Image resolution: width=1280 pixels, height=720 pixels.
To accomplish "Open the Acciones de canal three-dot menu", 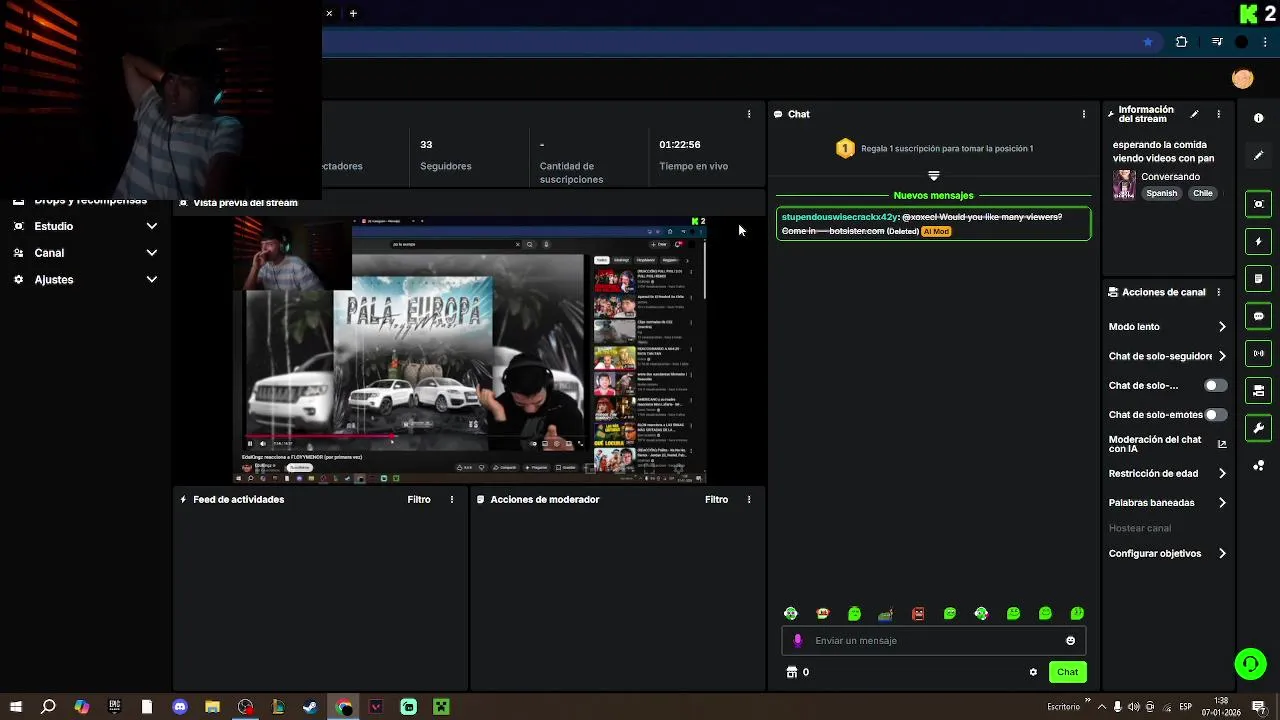I will pyautogui.click(x=1218, y=292).
